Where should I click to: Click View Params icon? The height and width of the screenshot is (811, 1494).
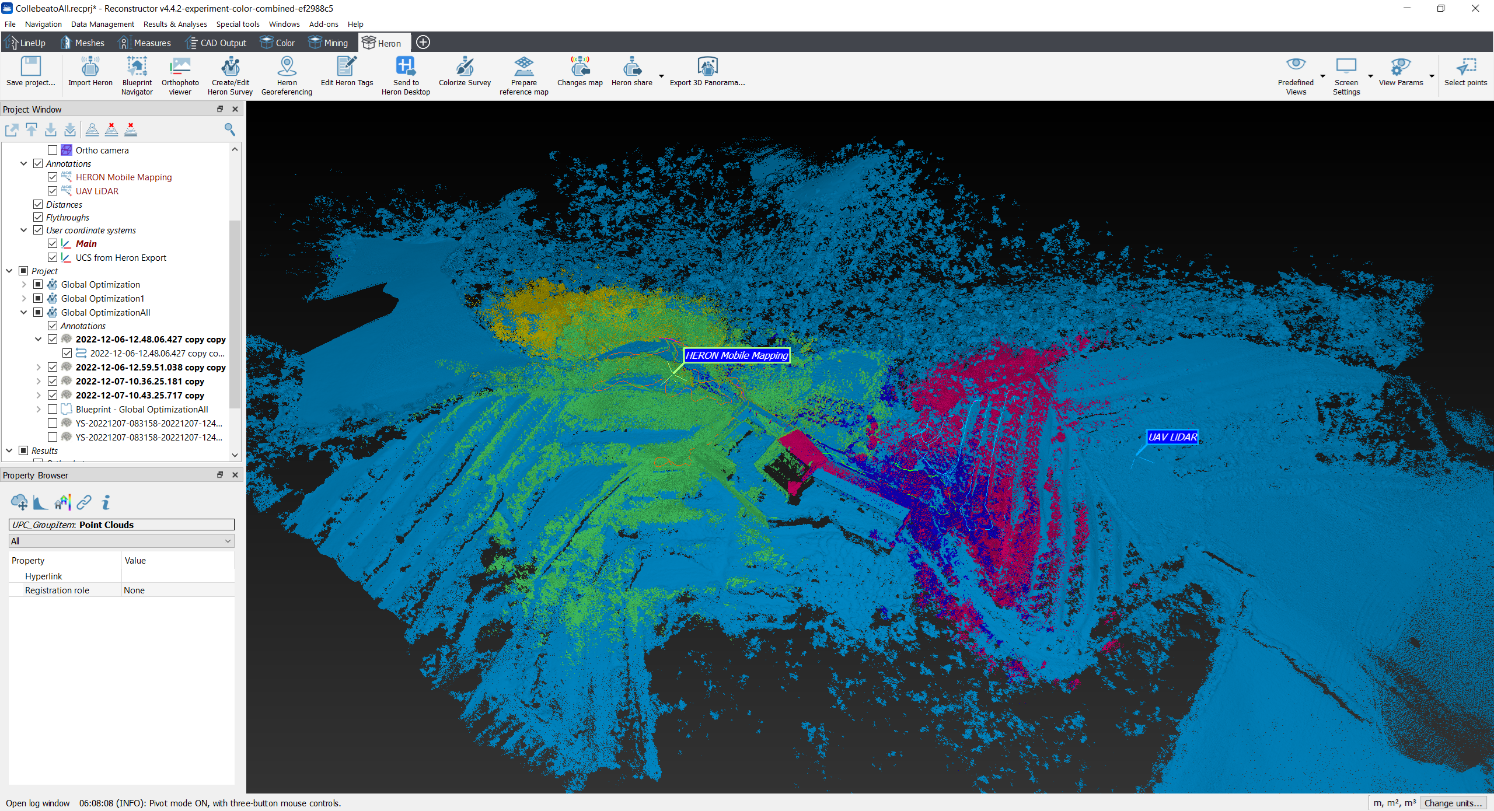(x=1401, y=67)
